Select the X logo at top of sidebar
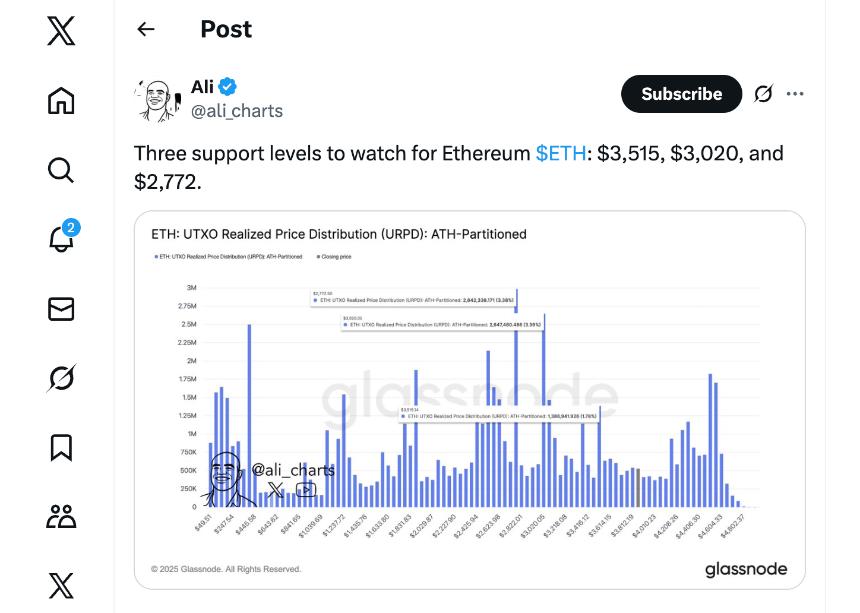The height and width of the screenshot is (613, 860). coord(61,32)
